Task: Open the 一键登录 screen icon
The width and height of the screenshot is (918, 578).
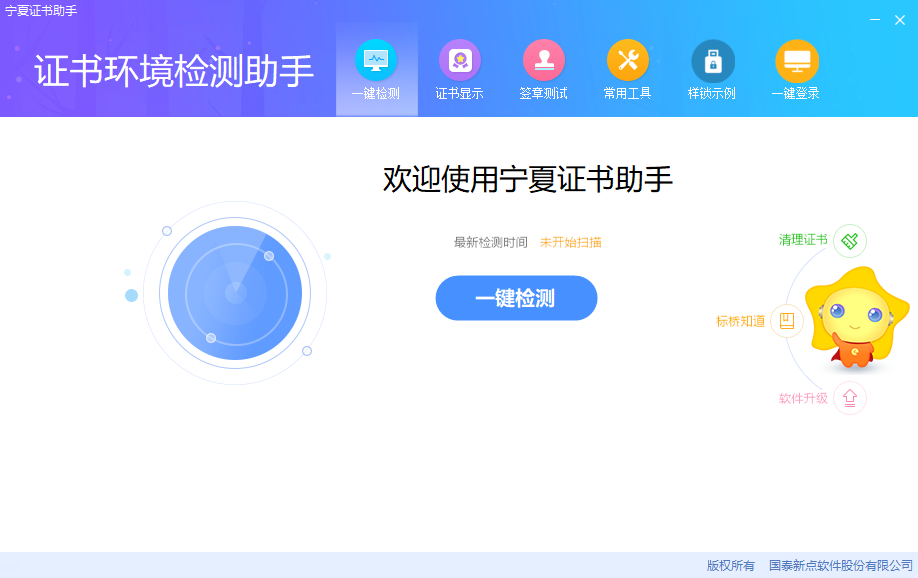Action: pos(796,61)
